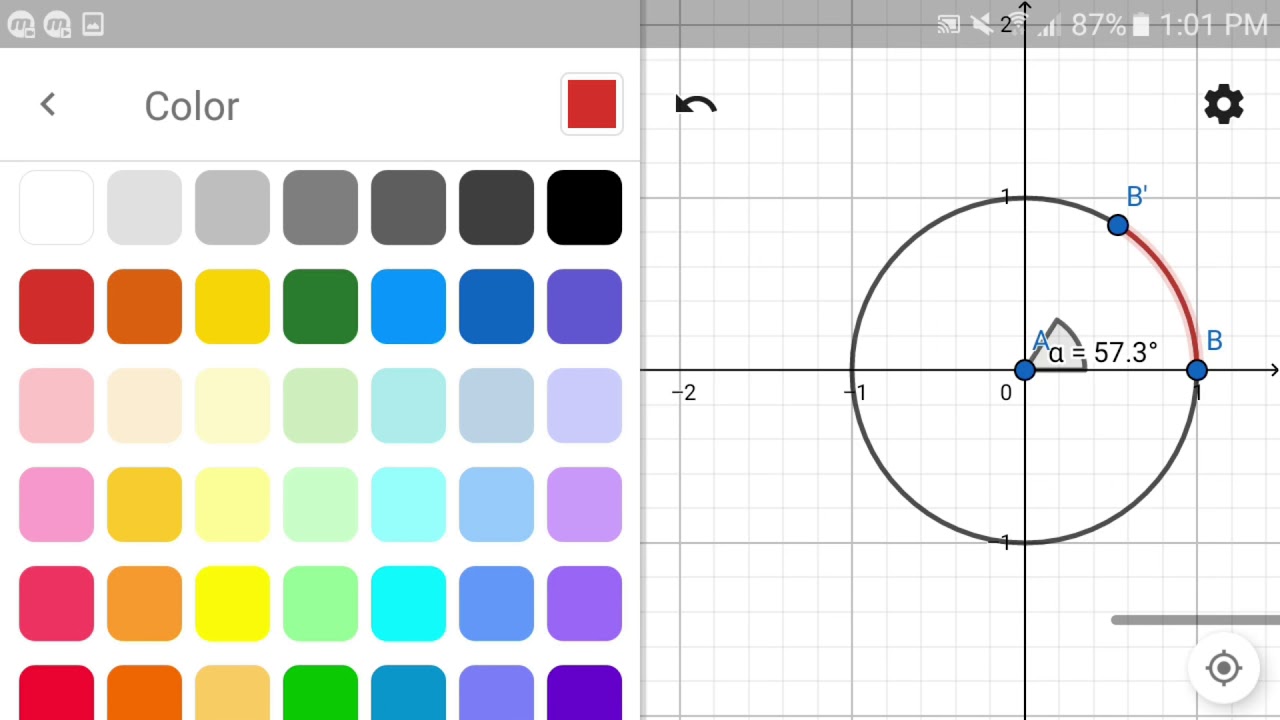Select the pale green pastel swatch
The image size is (1280, 720).
pyautogui.click(x=320, y=405)
